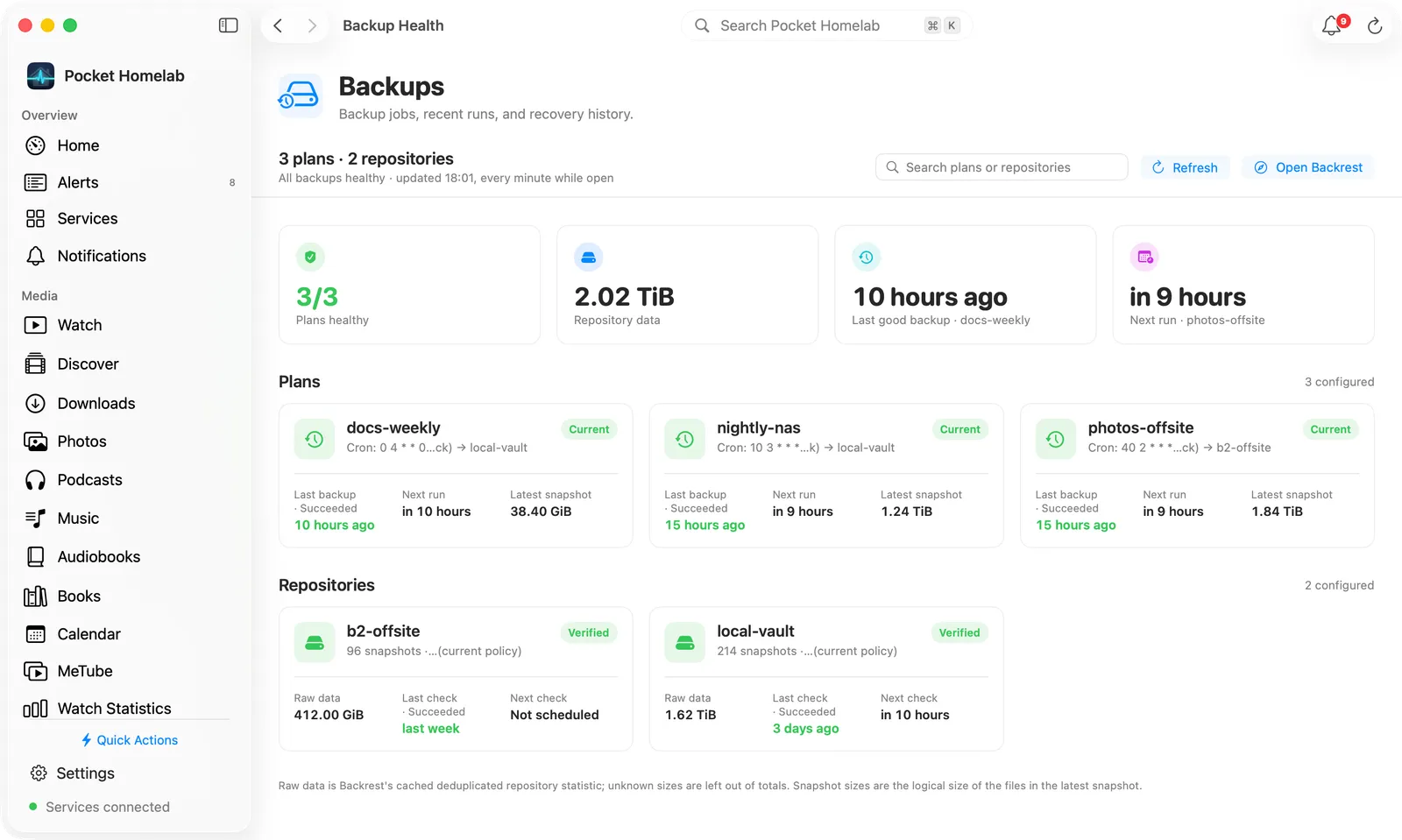1402x840 pixels.
Task: Click the 38.40 GiB latest snapshot value
Action: coord(541,512)
